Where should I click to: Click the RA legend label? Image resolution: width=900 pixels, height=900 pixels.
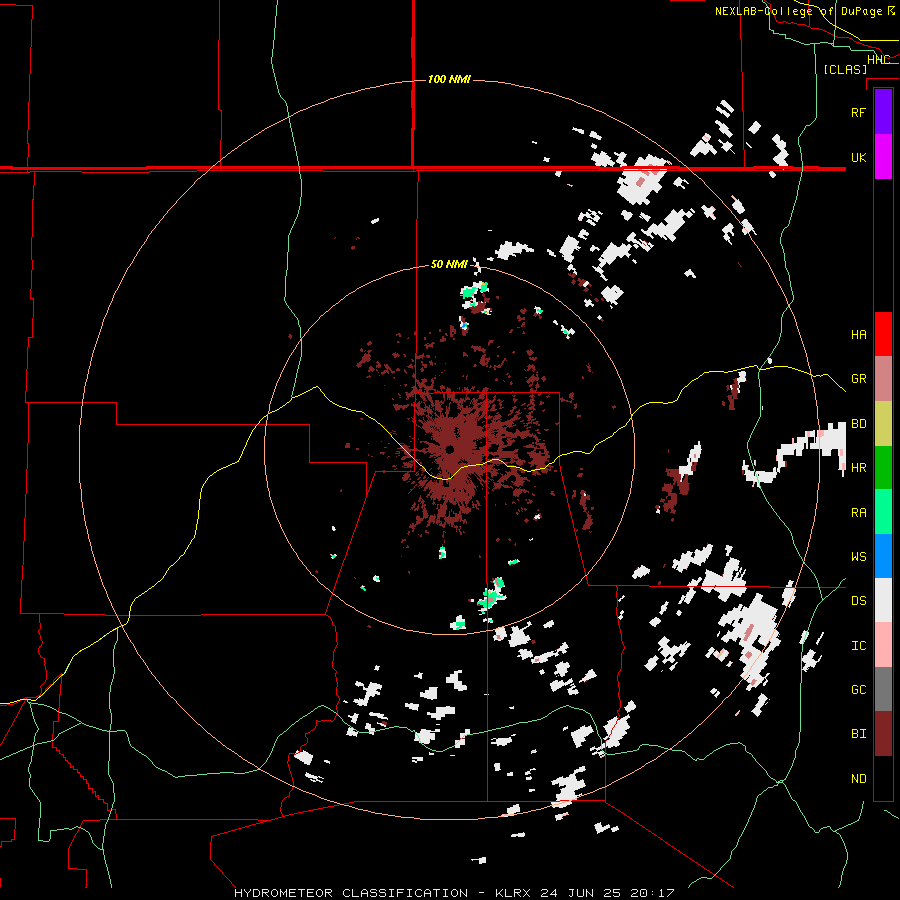click(x=858, y=512)
